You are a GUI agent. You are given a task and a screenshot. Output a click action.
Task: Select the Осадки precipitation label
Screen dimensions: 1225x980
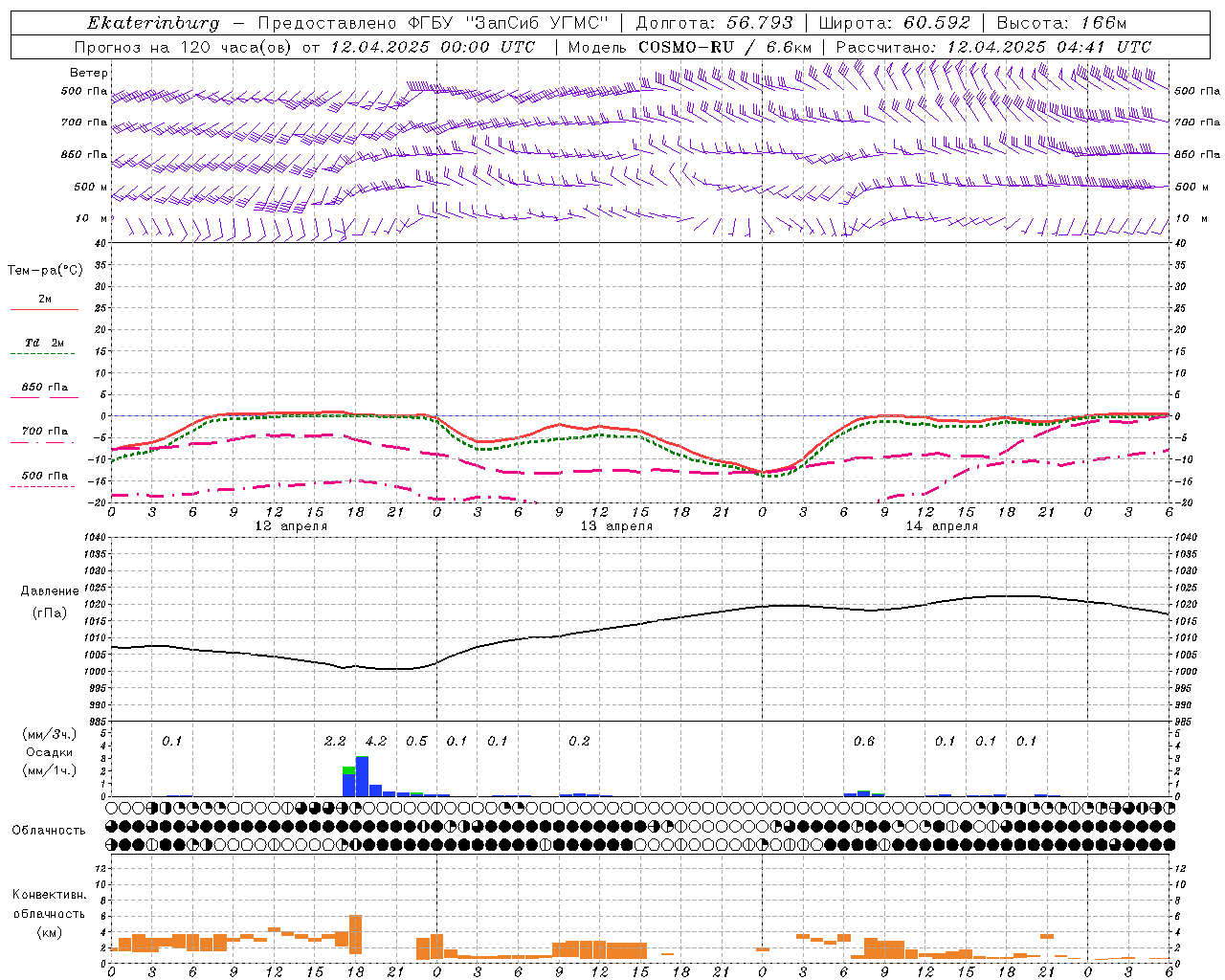[x=50, y=752]
